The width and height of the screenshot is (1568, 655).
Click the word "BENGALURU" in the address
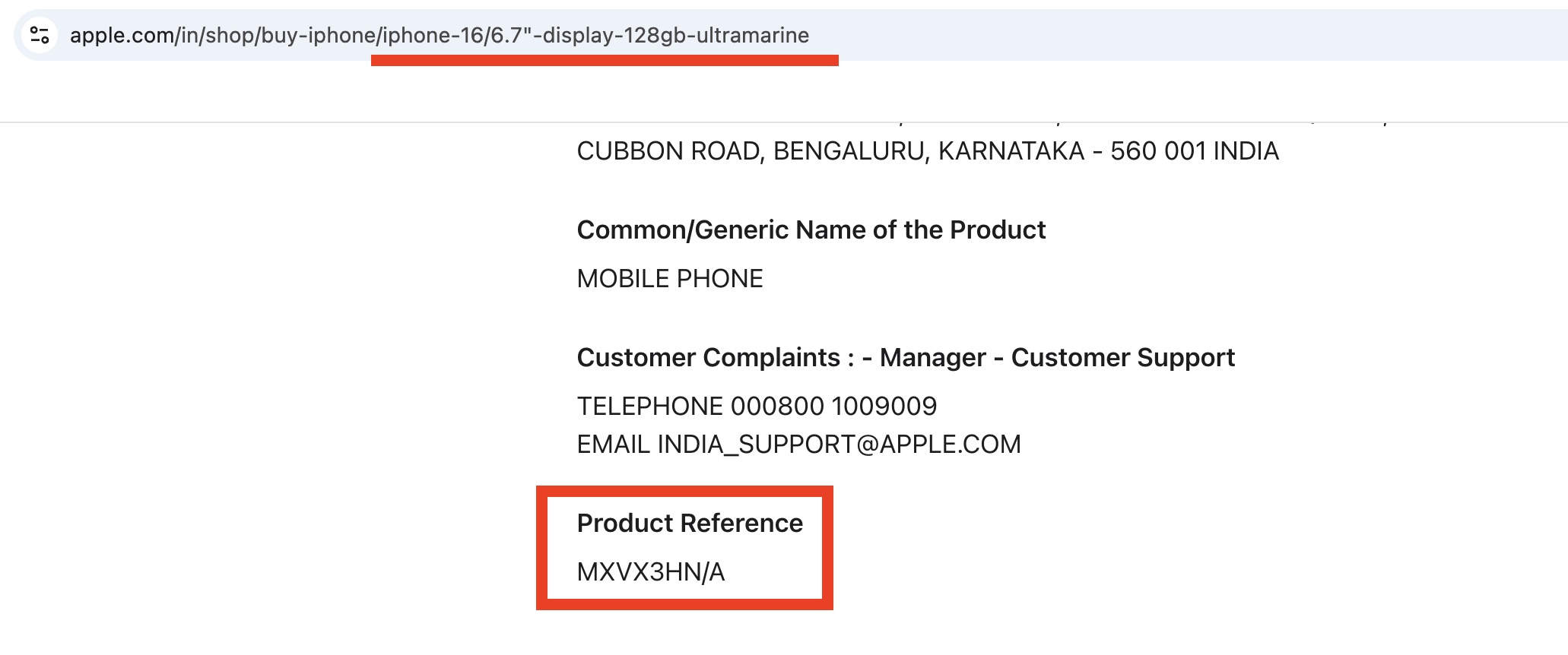(x=849, y=151)
